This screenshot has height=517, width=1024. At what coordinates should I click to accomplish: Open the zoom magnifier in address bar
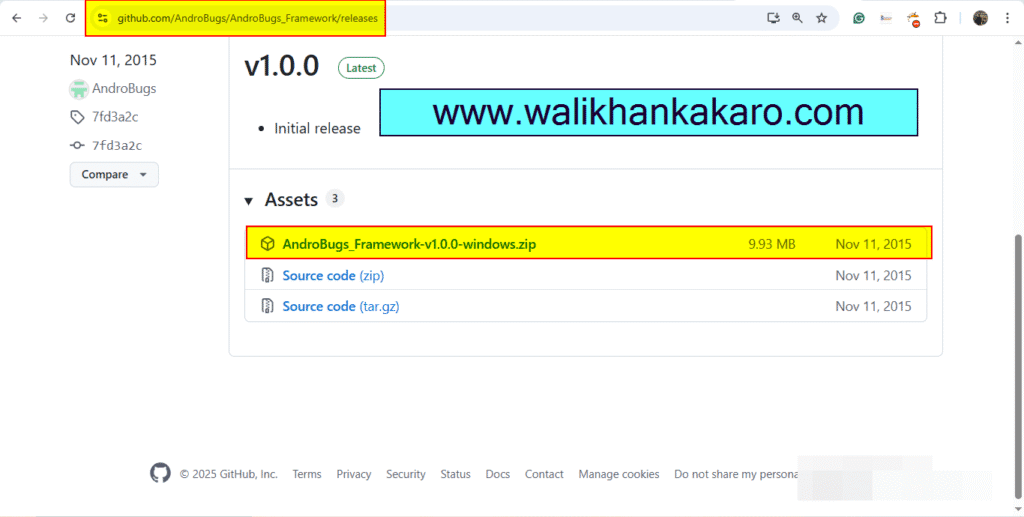coord(797,18)
